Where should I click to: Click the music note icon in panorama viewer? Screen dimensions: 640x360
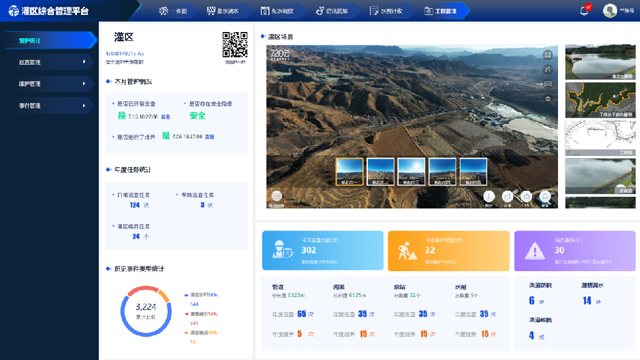547,69
